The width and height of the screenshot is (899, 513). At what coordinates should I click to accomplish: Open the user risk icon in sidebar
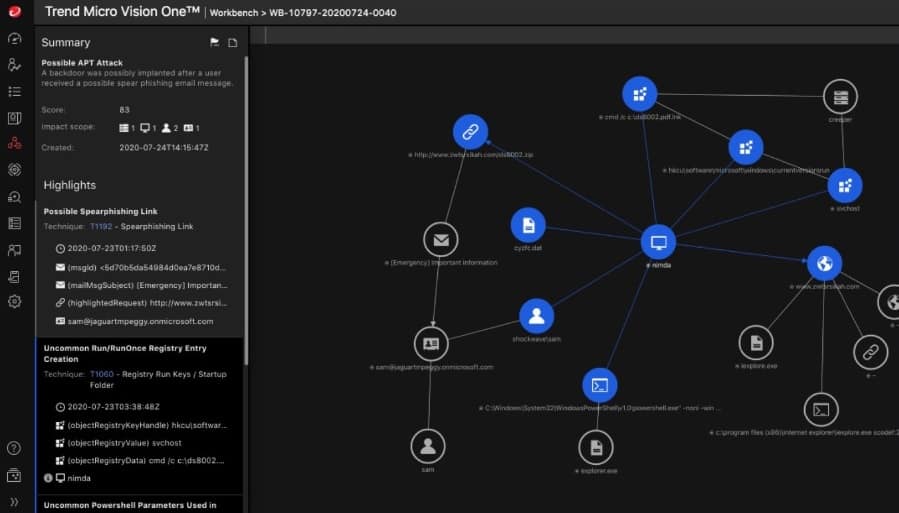click(14, 65)
